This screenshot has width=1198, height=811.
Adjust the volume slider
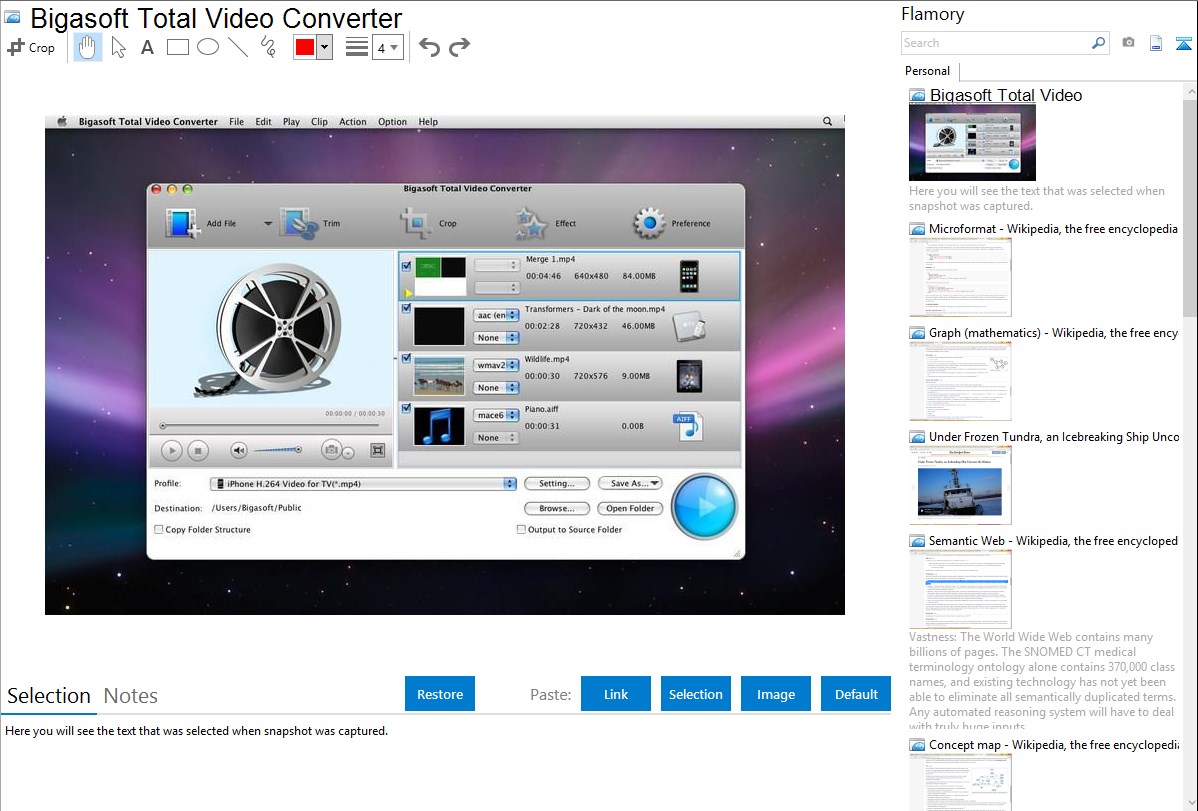(277, 449)
